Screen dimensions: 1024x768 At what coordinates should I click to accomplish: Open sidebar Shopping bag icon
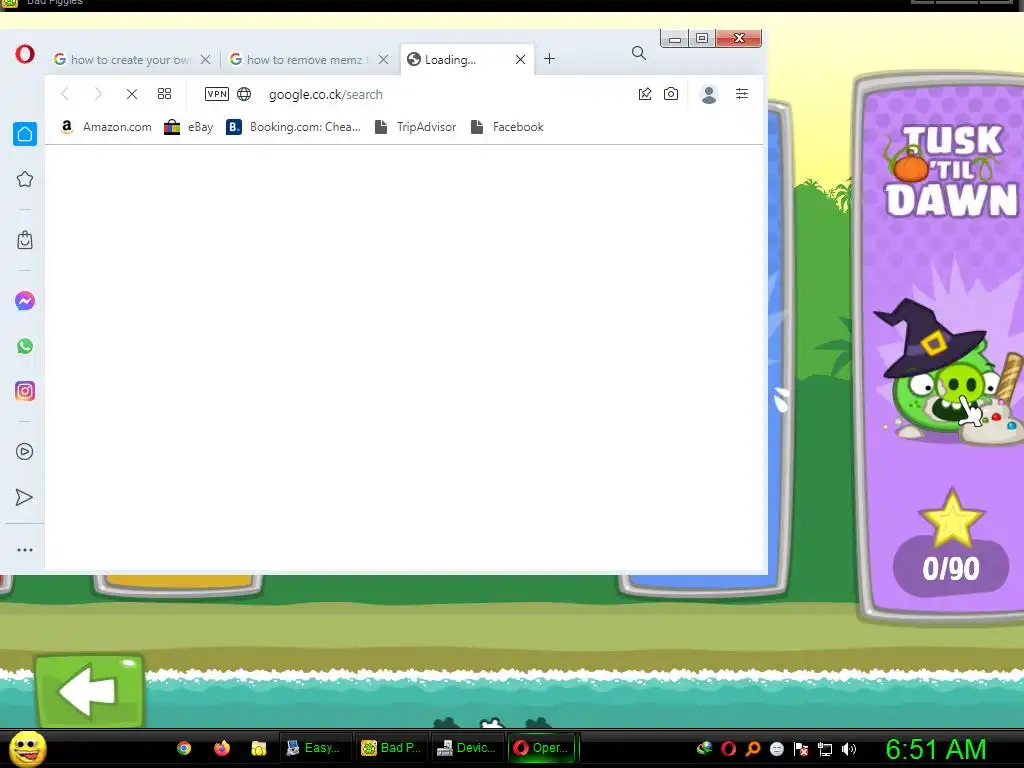[25, 240]
